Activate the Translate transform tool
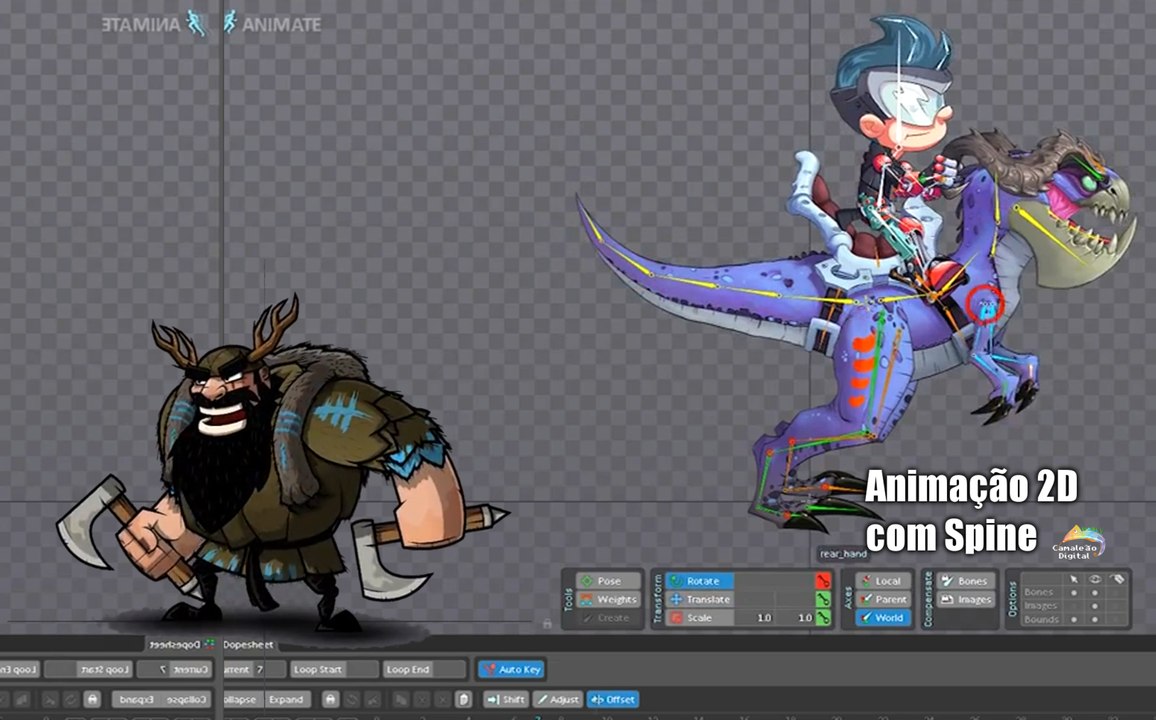The image size is (1156, 720). [699, 599]
